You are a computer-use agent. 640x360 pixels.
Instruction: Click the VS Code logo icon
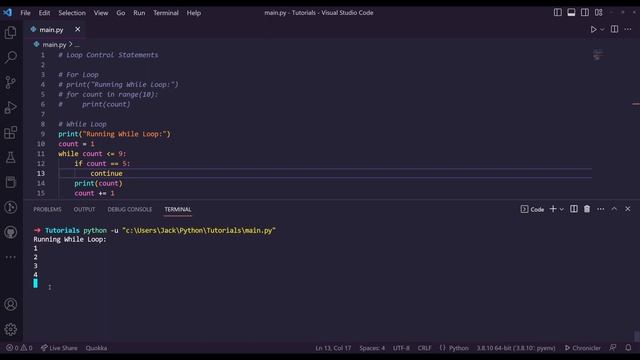pos(7,13)
